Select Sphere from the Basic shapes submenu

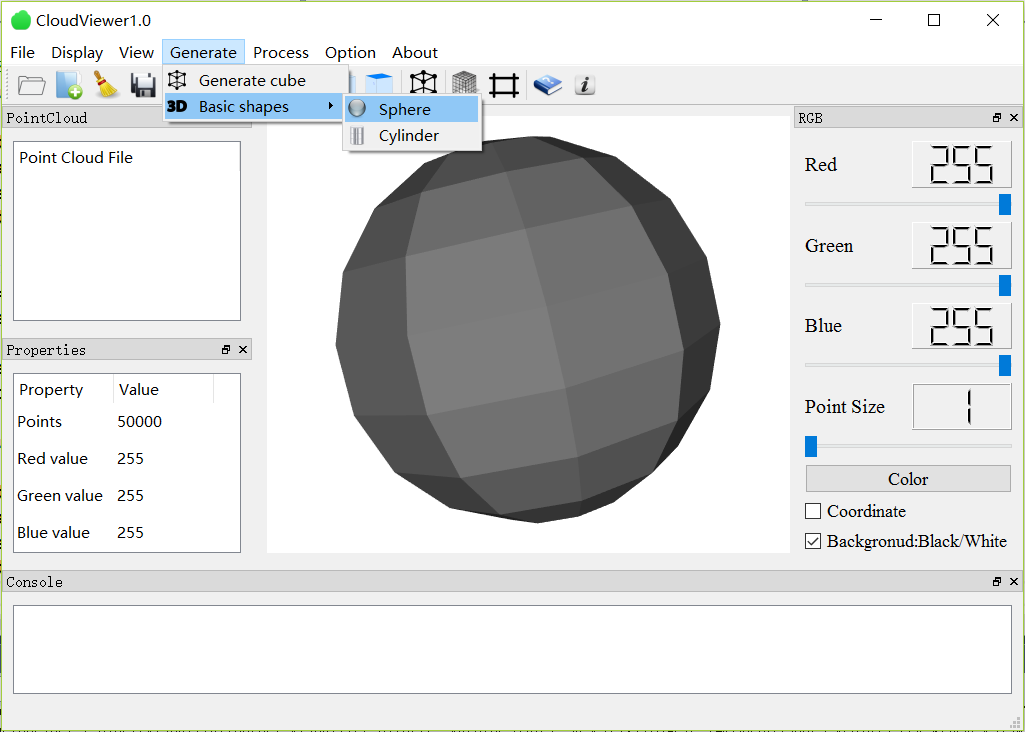coord(405,110)
